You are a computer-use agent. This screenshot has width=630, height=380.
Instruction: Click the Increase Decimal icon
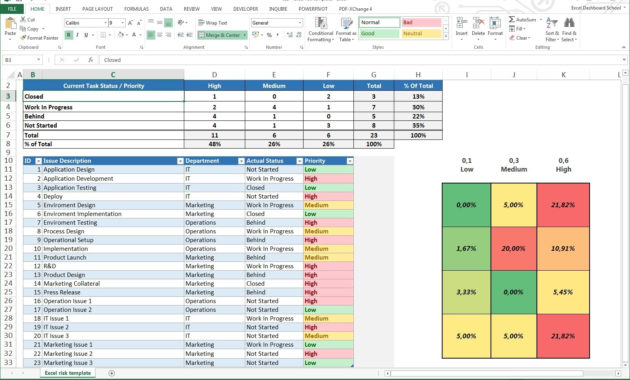pyautogui.click(x=289, y=35)
